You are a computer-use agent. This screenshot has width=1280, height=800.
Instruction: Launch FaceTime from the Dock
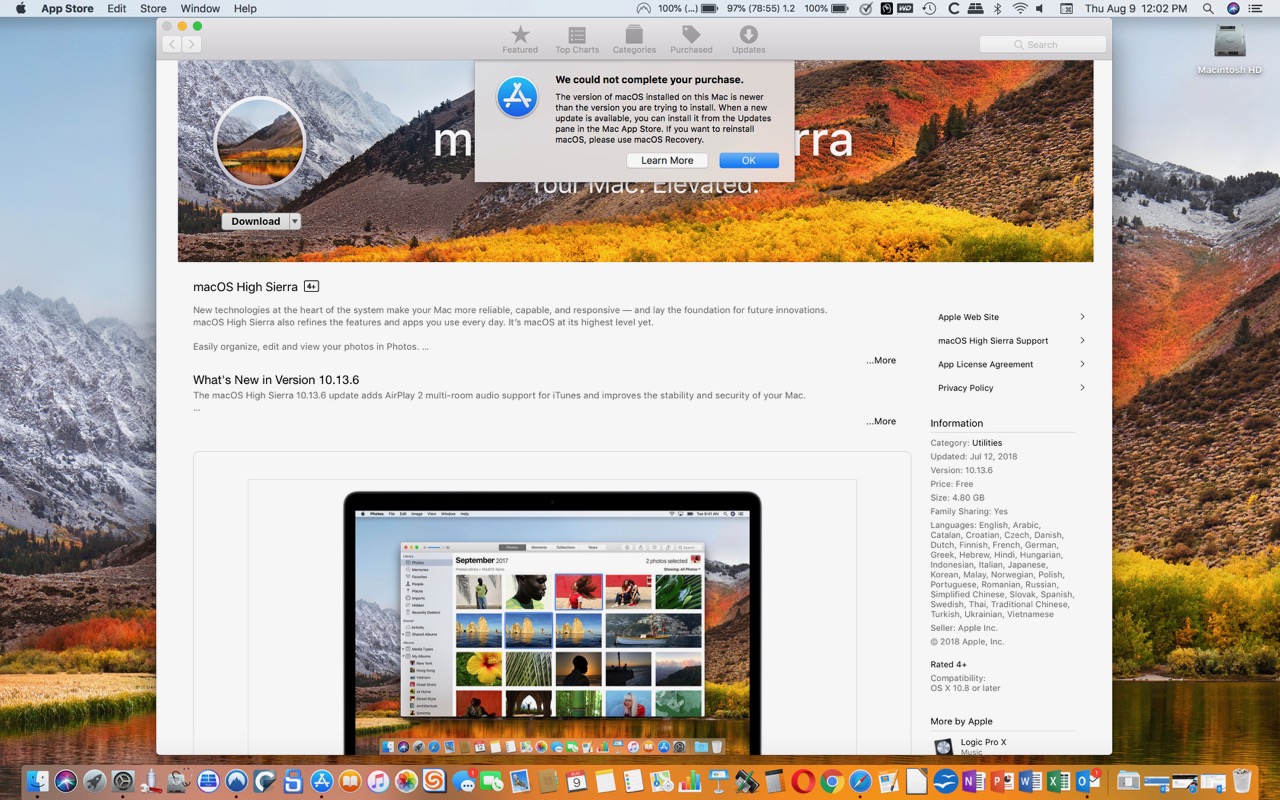[x=491, y=781]
